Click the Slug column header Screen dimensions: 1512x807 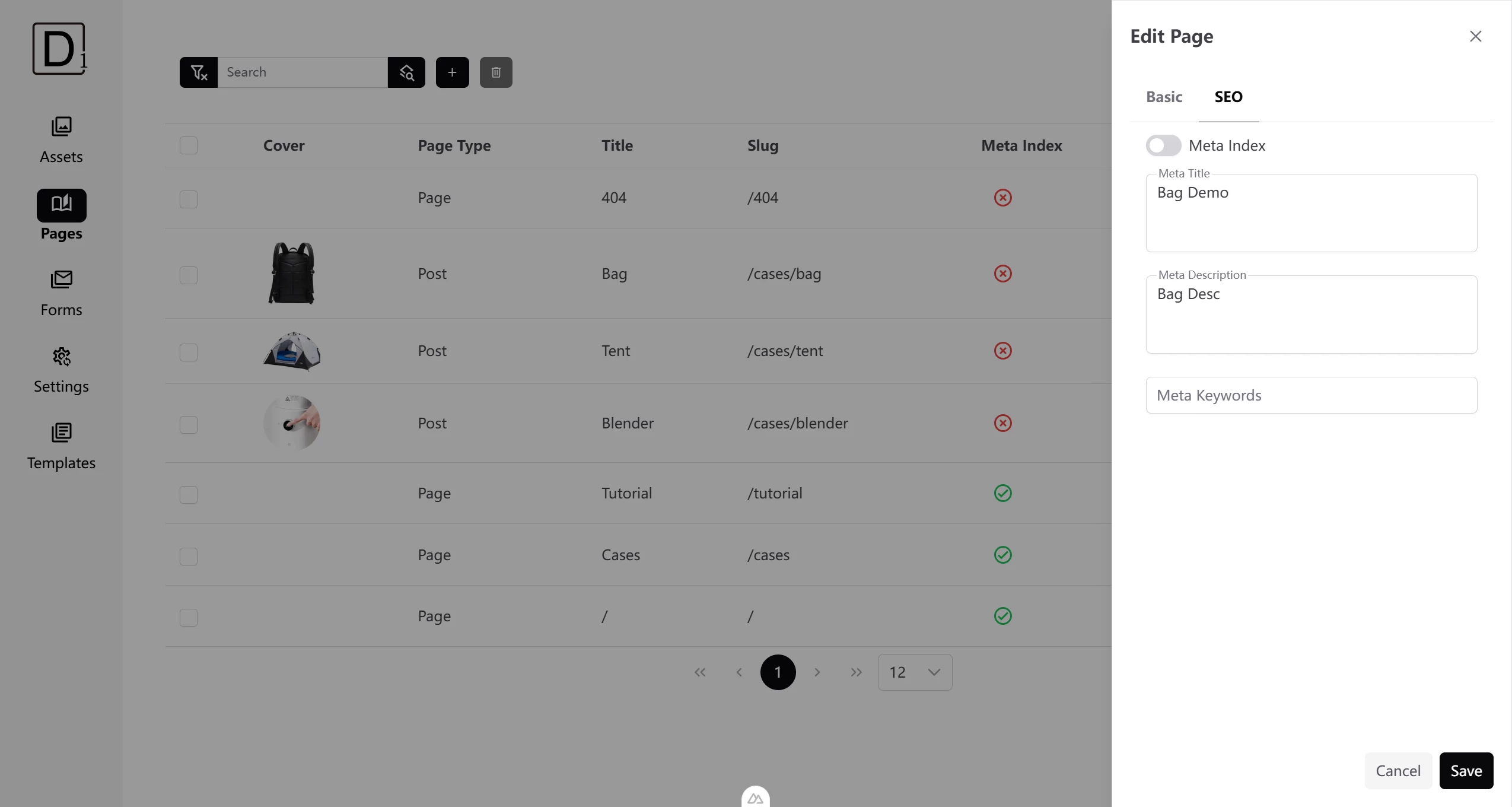(763, 145)
